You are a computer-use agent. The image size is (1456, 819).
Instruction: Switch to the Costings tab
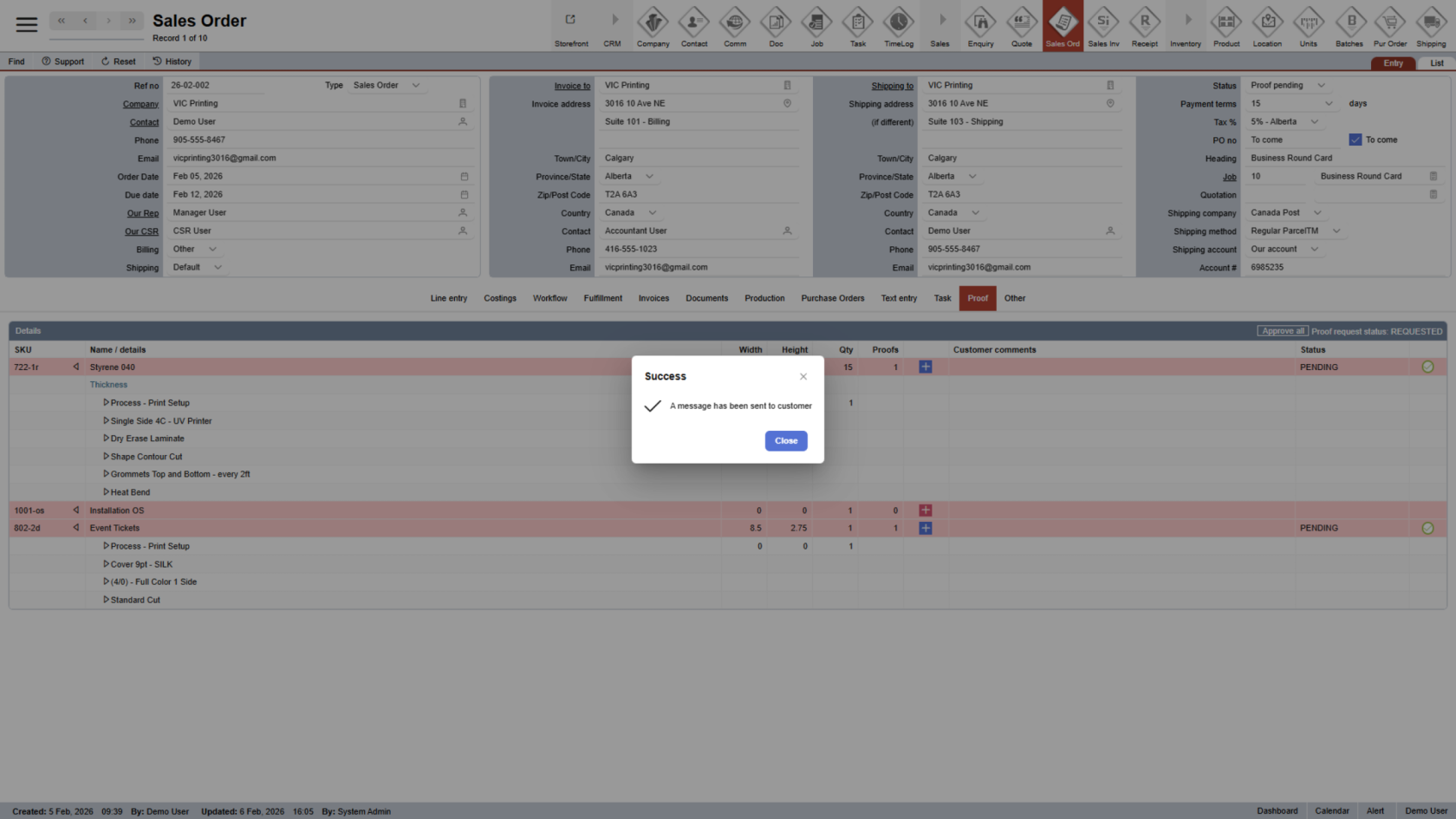click(500, 298)
